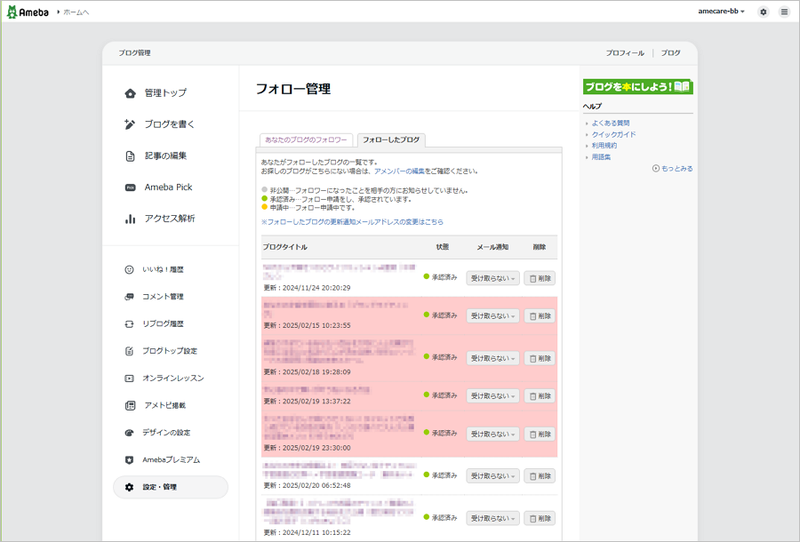Switch to あなたのブログのフォロワー tab

(306, 139)
